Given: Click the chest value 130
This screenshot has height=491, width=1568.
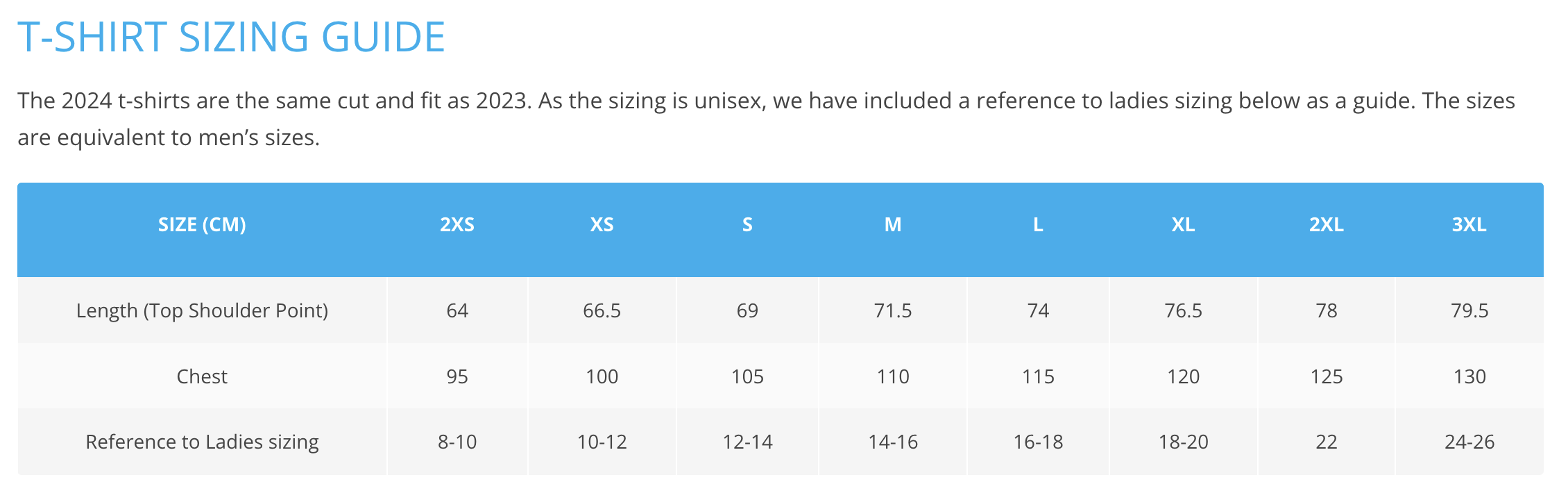Looking at the screenshot, I should pyautogui.click(x=1469, y=376).
